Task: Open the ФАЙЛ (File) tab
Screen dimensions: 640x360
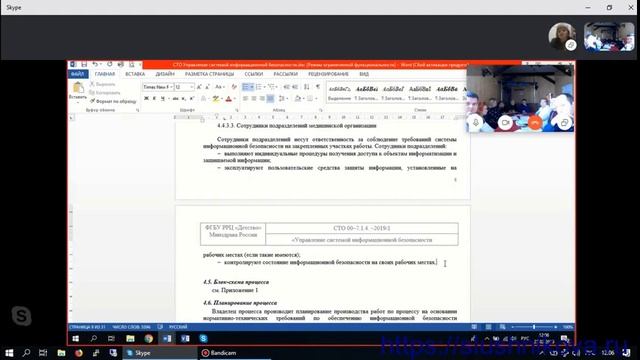Action: pos(78,74)
